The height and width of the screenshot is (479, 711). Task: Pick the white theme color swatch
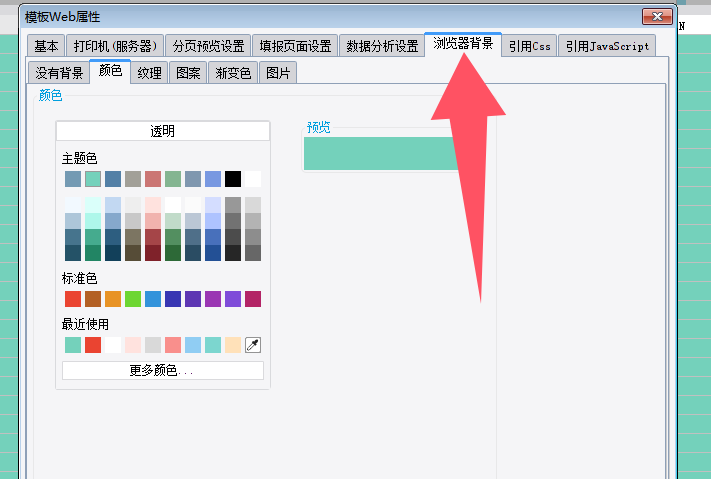tap(253, 179)
